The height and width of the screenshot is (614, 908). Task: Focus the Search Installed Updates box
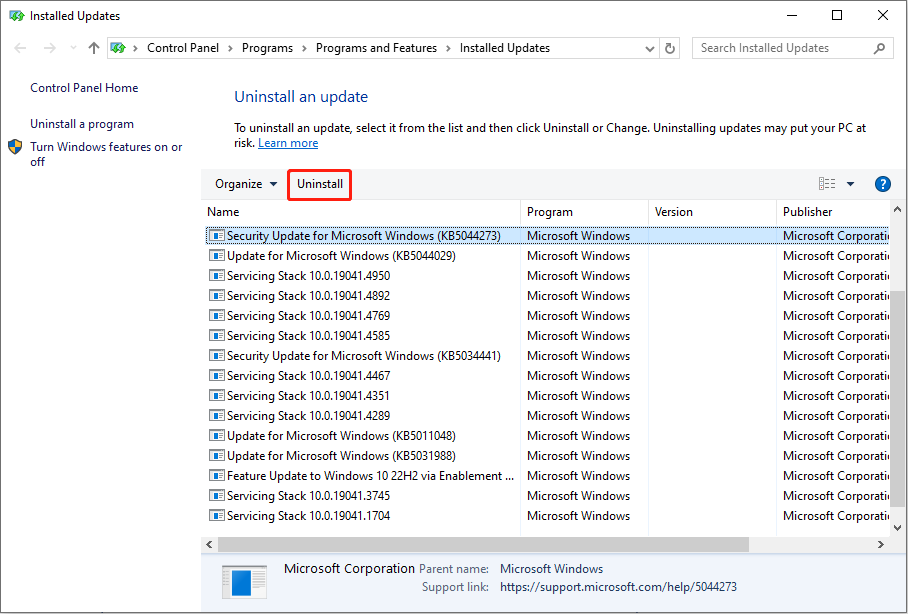792,48
